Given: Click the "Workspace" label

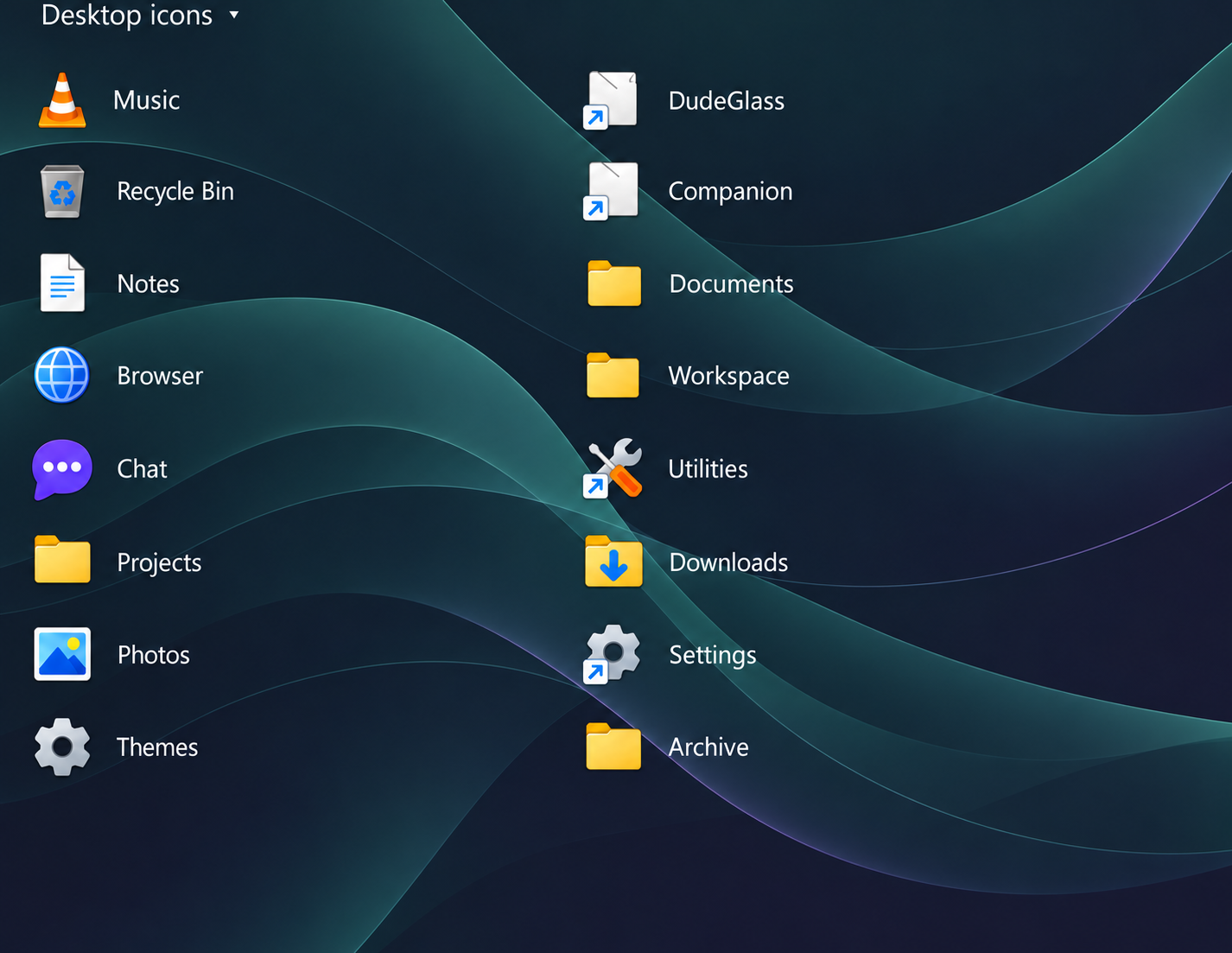Looking at the screenshot, I should [x=728, y=376].
